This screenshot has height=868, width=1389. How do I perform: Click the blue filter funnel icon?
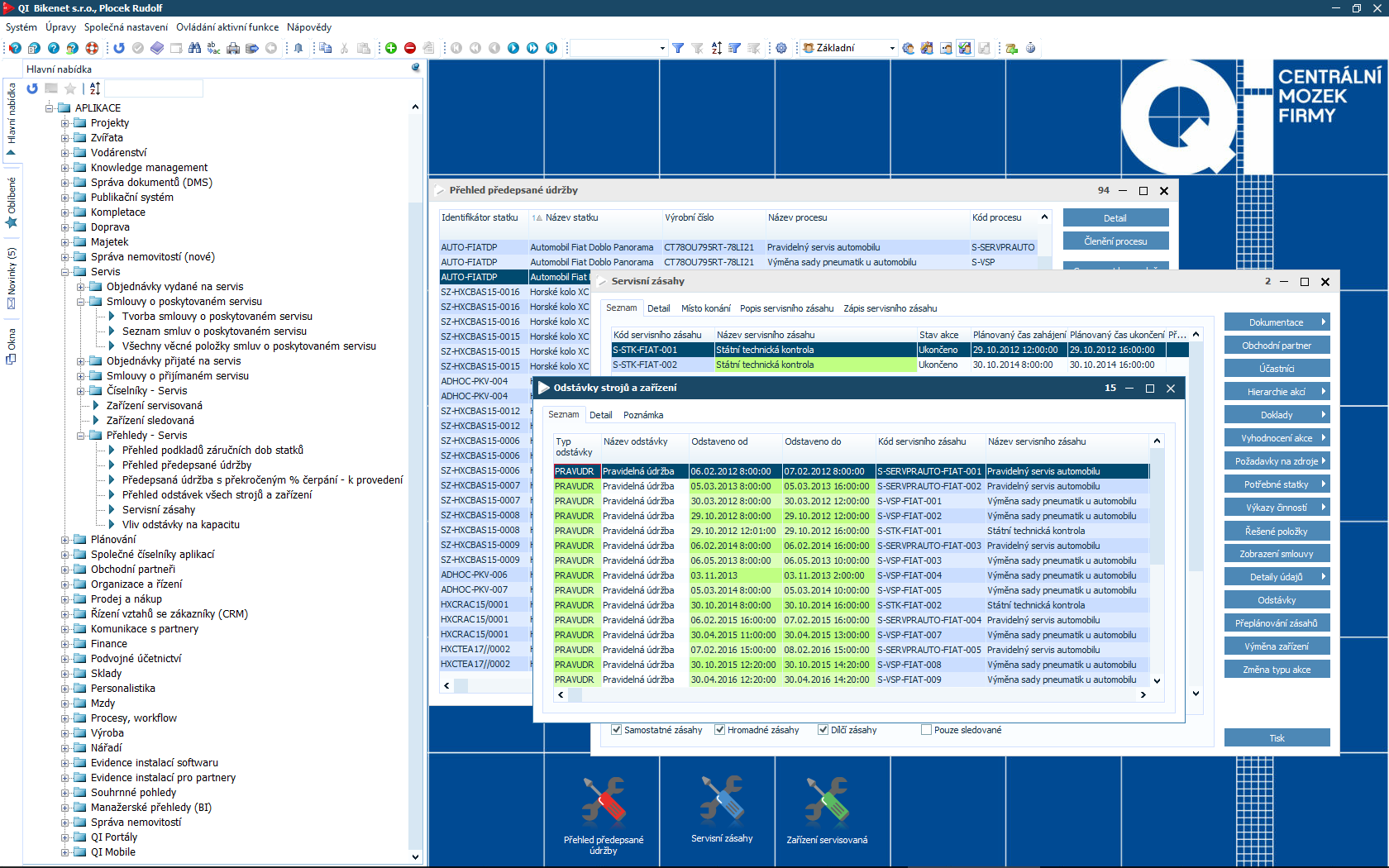click(678, 48)
